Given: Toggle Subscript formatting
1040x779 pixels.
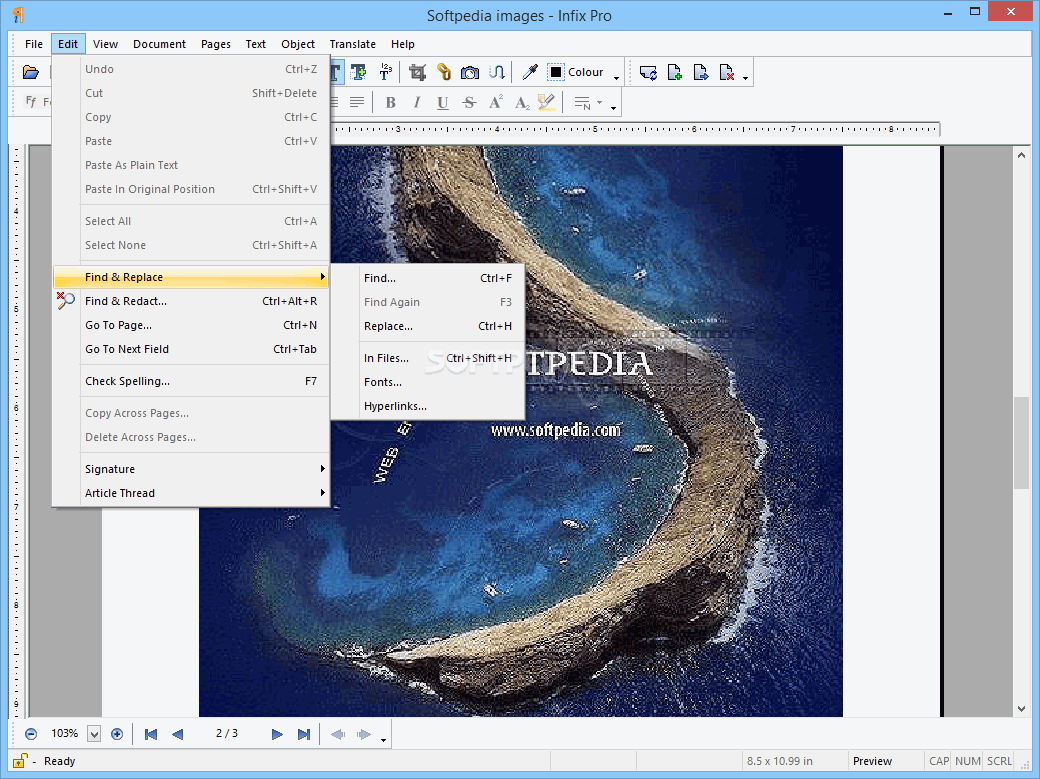Looking at the screenshot, I should tap(522, 103).
